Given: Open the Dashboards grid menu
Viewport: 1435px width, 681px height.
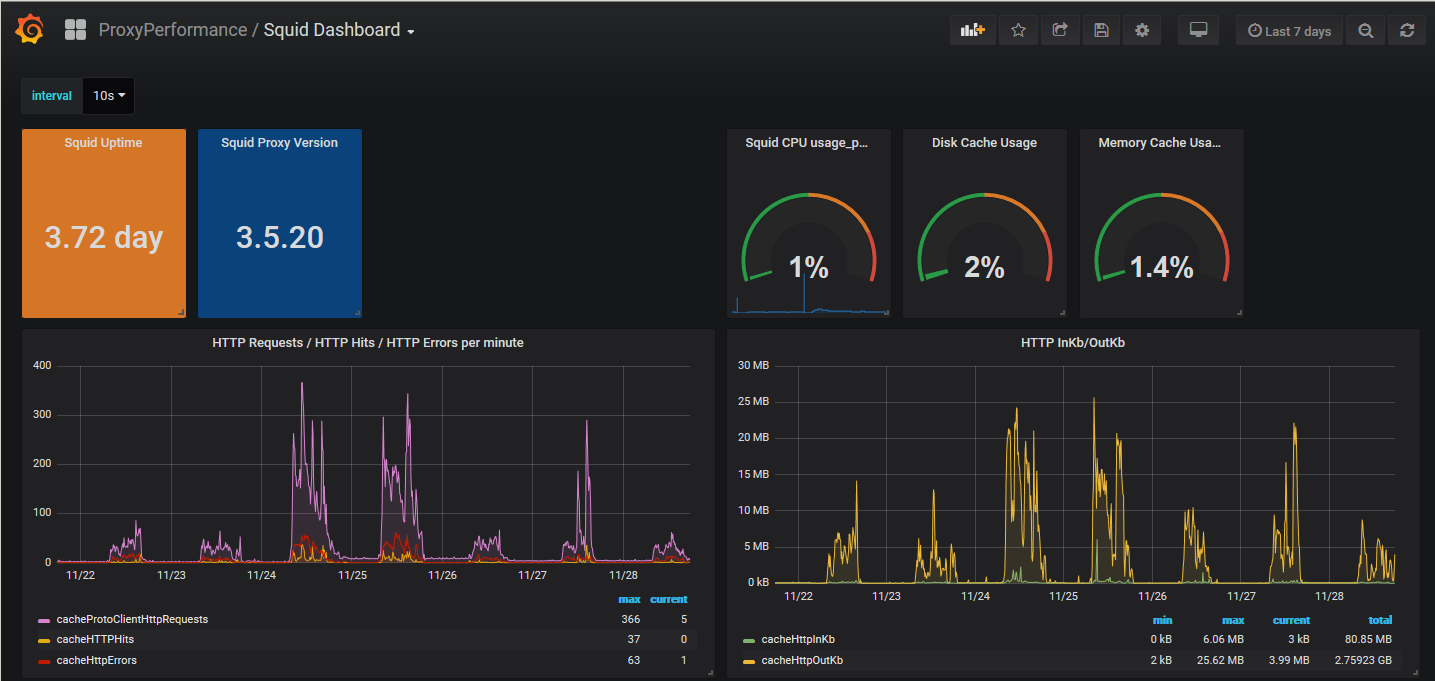Looking at the screenshot, I should point(75,30).
